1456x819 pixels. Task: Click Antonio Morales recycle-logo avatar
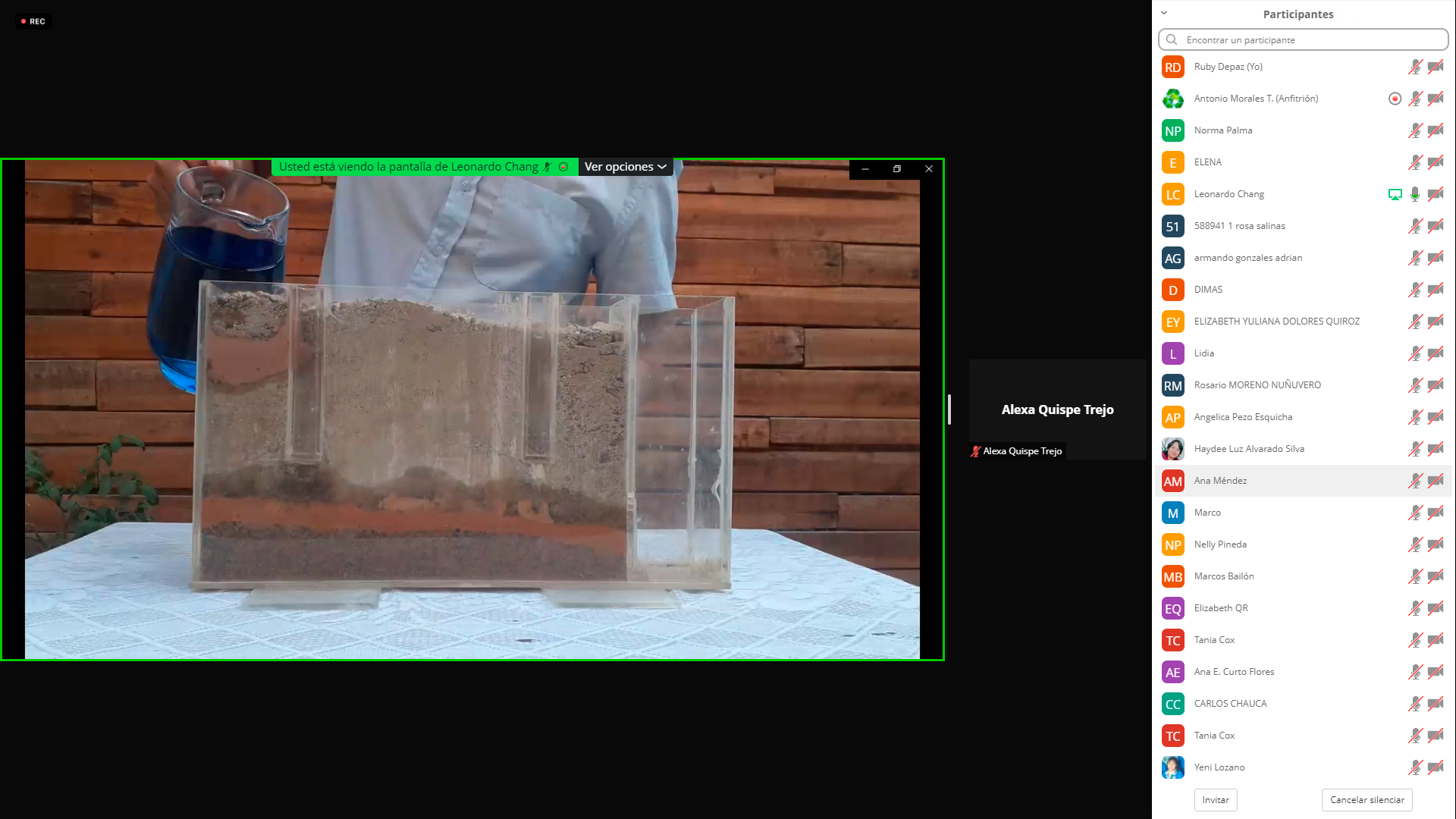tap(1173, 99)
